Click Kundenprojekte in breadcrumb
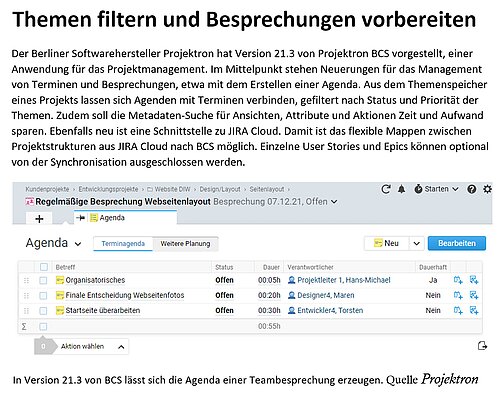Viewport: 500px width, 395px height. pos(47,189)
